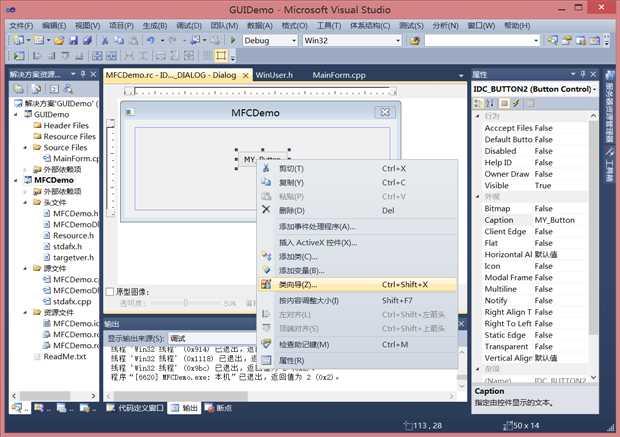Click the Save floppy disk icon
The width and height of the screenshot is (620, 437).
(x=74, y=40)
